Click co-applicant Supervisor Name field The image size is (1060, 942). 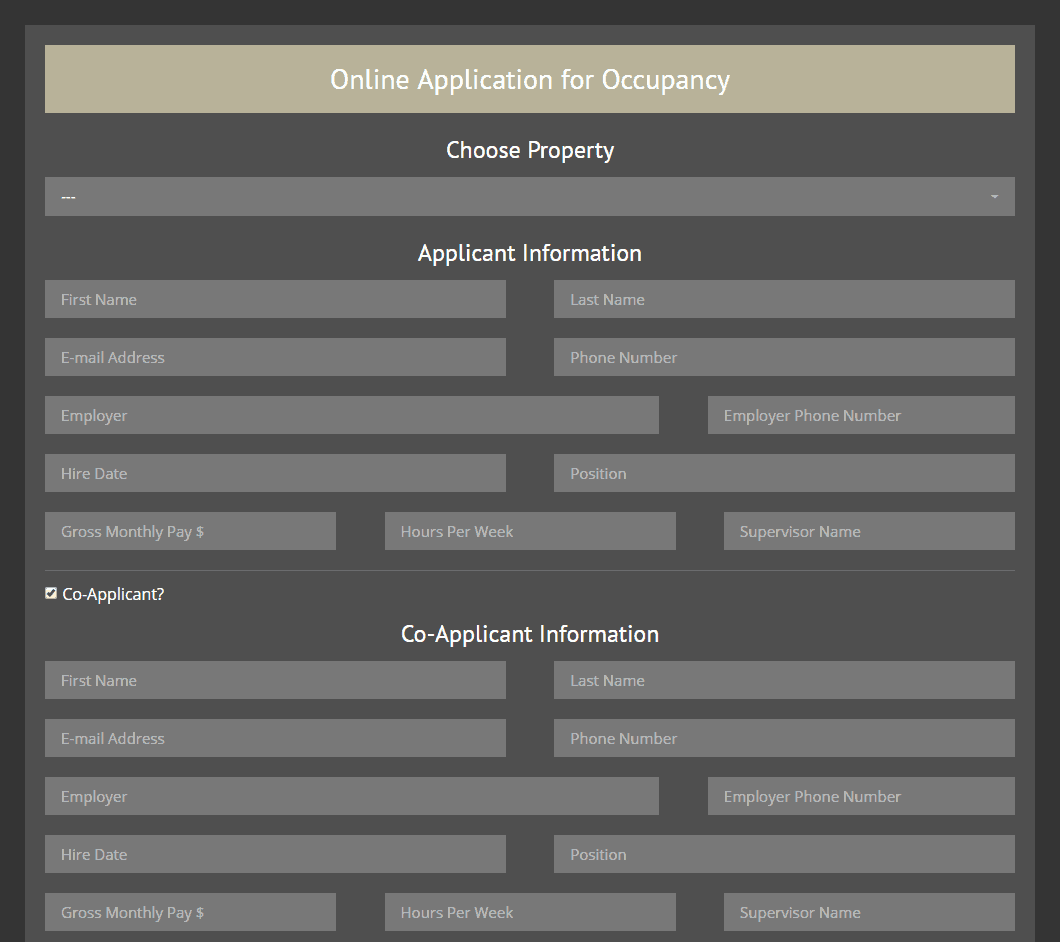[x=869, y=912]
